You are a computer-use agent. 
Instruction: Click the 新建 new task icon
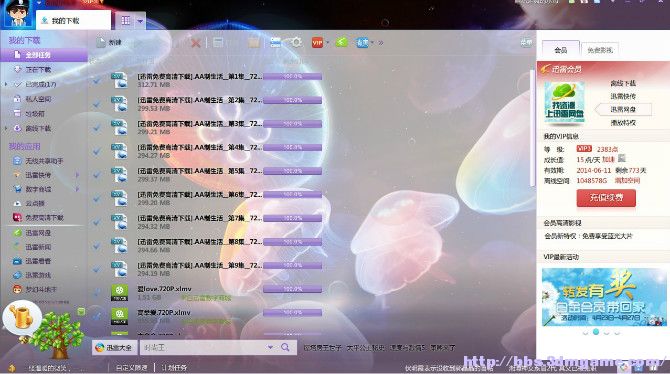point(109,43)
